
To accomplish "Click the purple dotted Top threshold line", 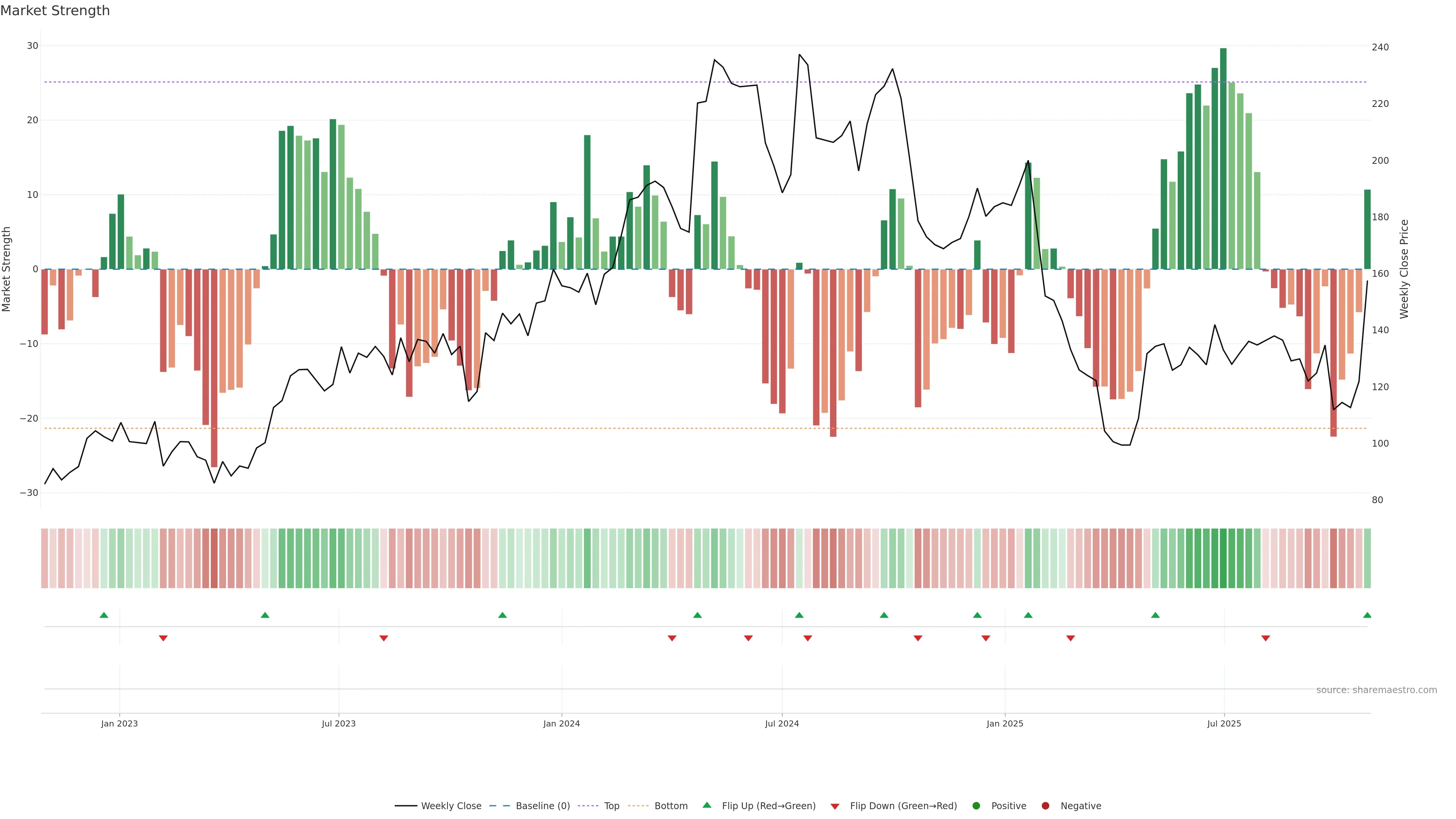I will click(x=565, y=82).
